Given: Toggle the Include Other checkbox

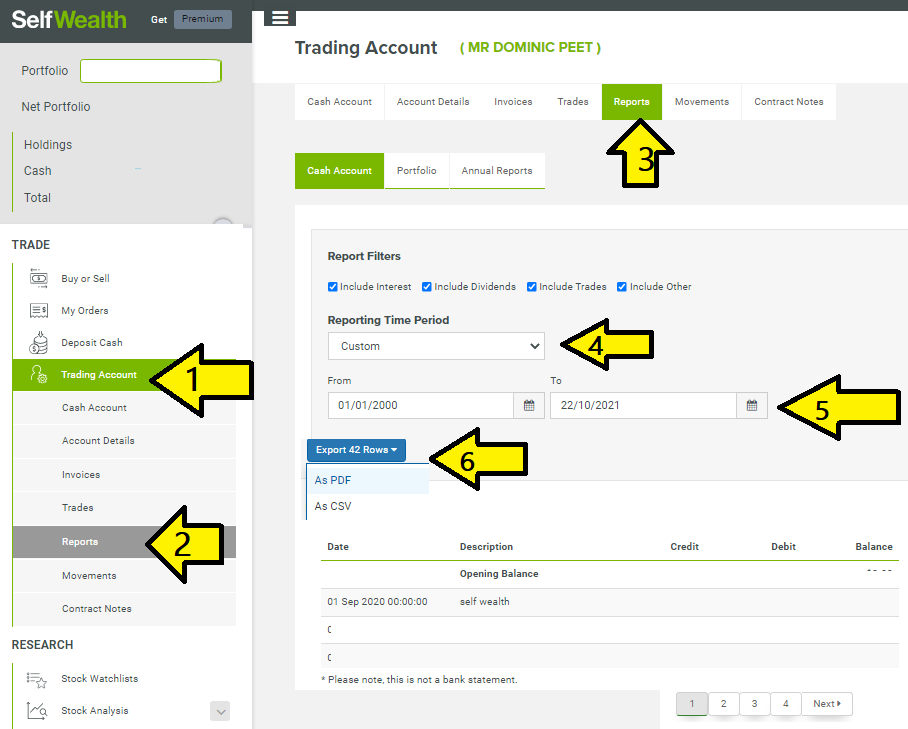Looking at the screenshot, I should (622, 287).
